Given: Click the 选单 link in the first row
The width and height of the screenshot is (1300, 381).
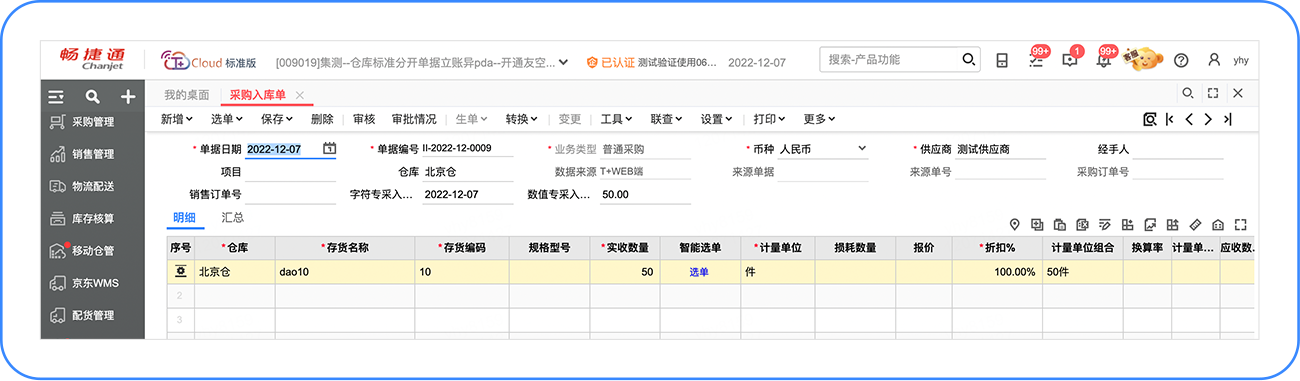Looking at the screenshot, I should 699,272.
